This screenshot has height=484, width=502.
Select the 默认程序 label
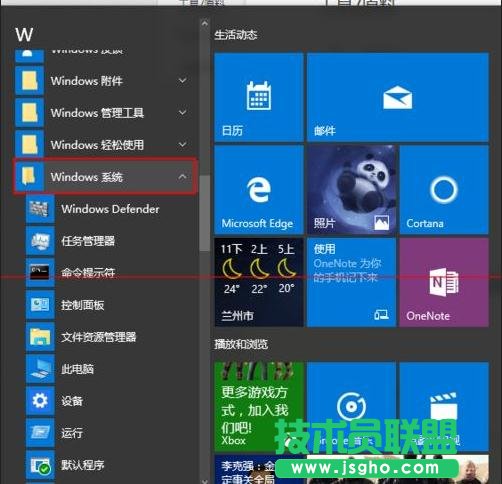click(83, 465)
